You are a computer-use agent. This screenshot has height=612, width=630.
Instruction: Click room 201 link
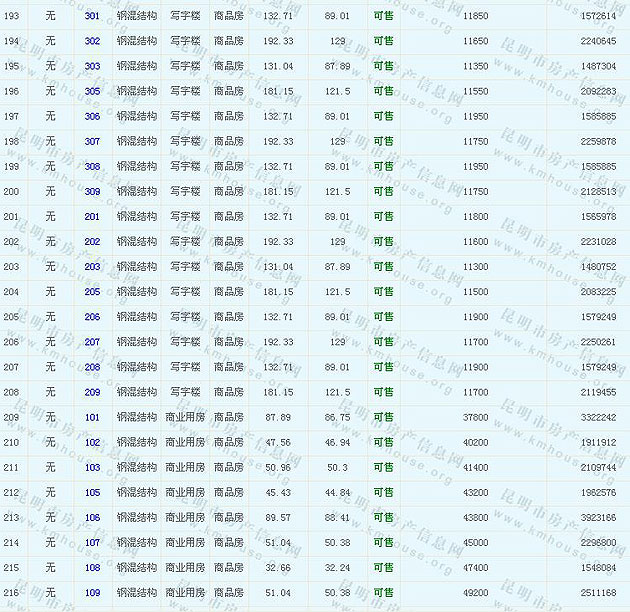[x=92, y=216]
